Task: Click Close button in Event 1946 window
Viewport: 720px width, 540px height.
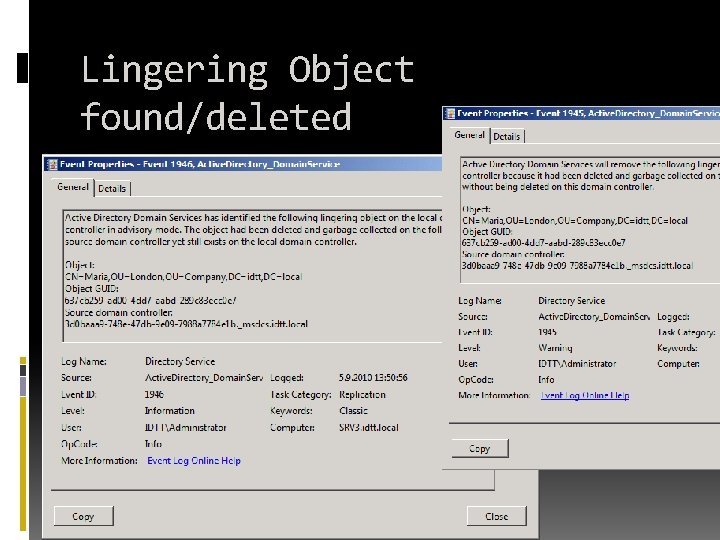Action: pyautogui.click(x=496, y=517)
